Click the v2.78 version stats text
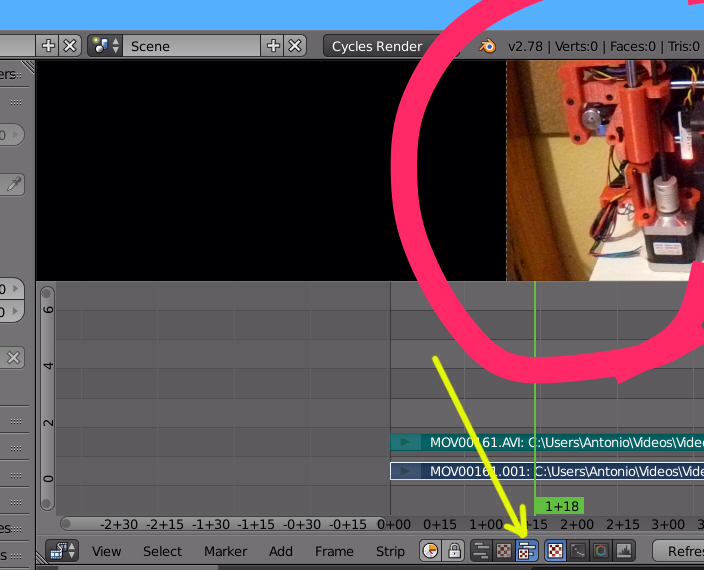Screen dimensions: 704x570 525,46
